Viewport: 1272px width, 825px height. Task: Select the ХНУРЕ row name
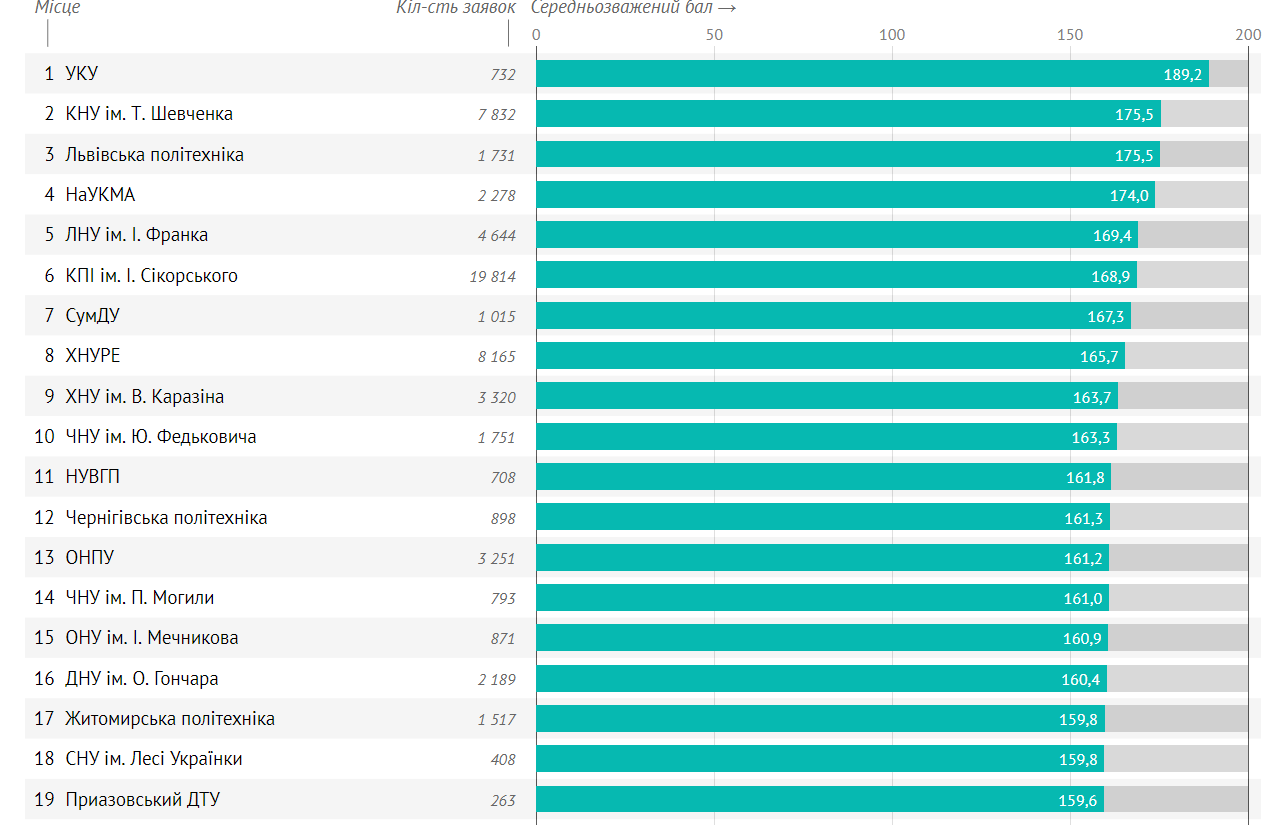tap(92, 356)
